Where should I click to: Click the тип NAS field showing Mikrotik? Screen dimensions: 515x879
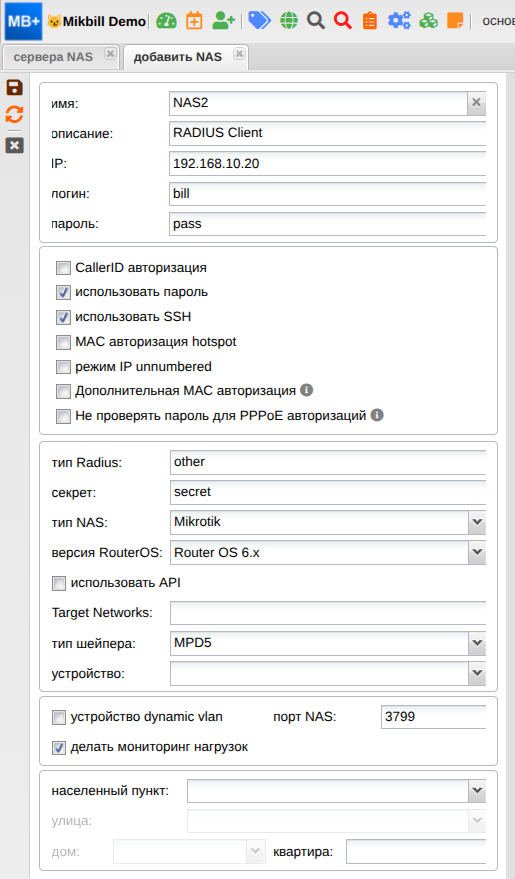[319, 522]
